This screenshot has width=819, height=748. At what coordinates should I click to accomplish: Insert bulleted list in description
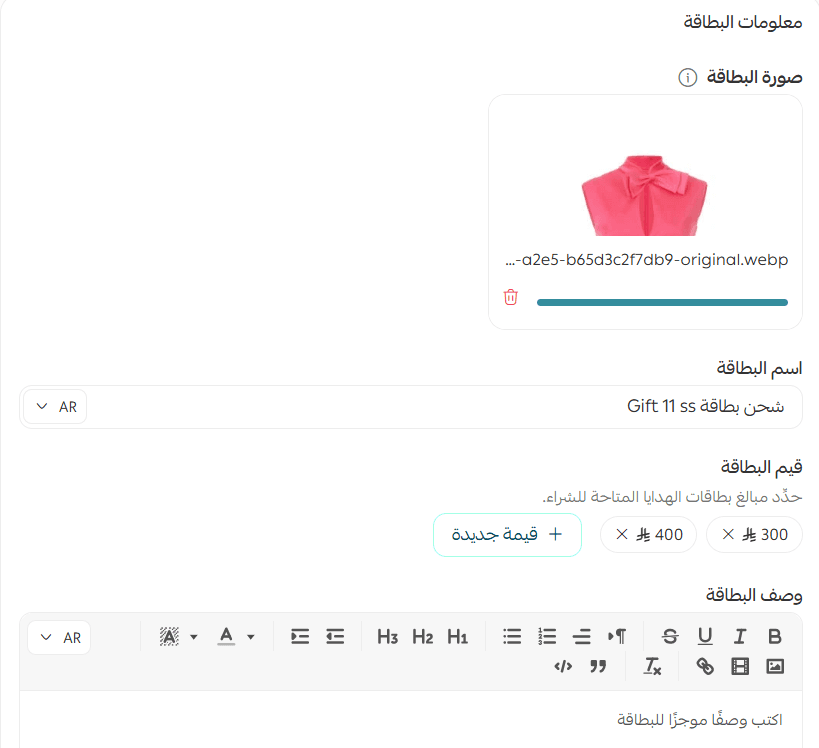512,636
